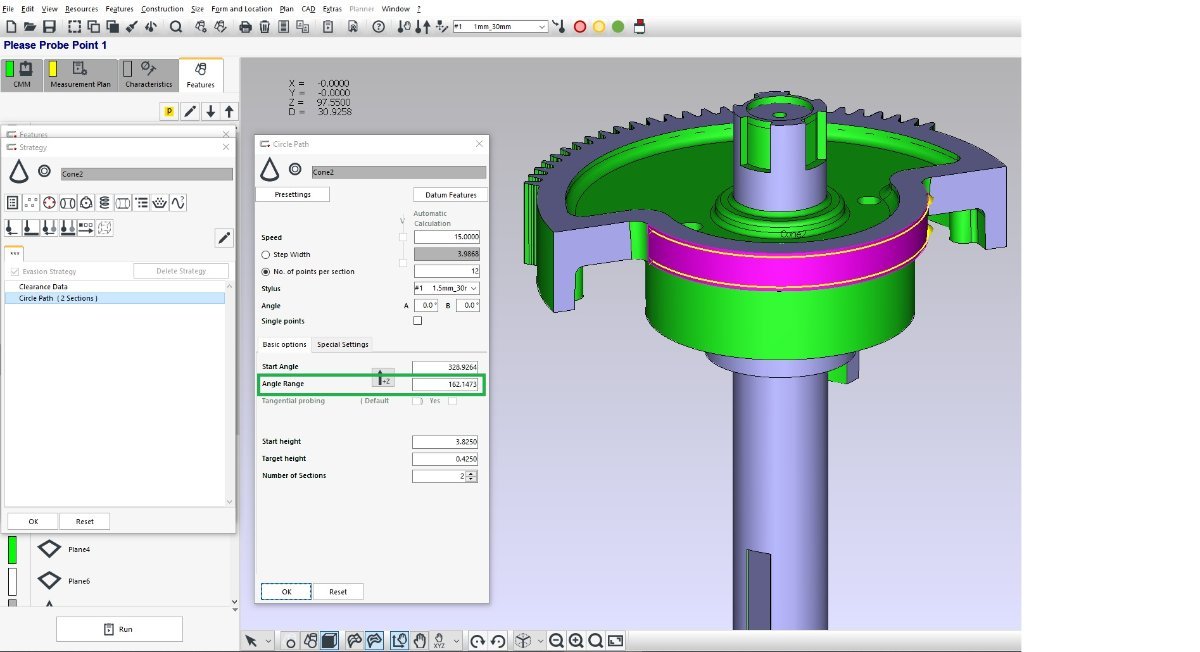
Task: Click the red status light indicator
Action: 579,27
